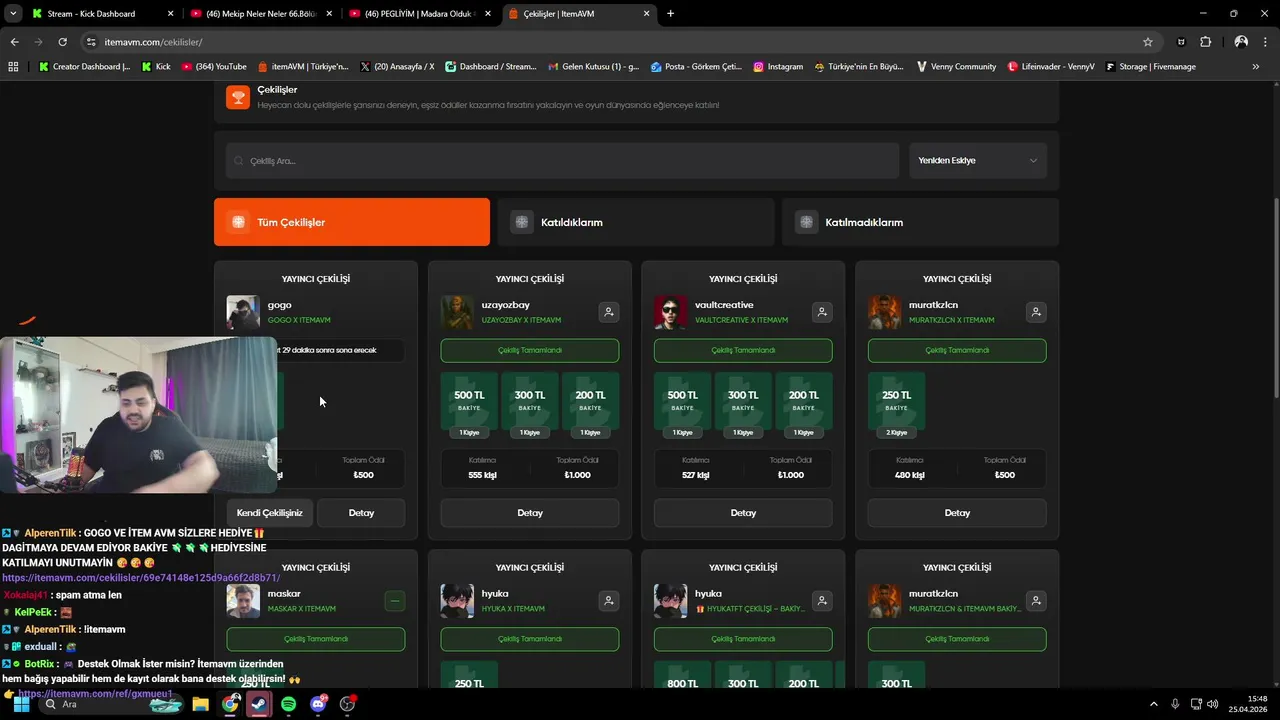This screenshot has height=720, width=1280.
Task: Open a new browser tab
Action: pos(670,14)
